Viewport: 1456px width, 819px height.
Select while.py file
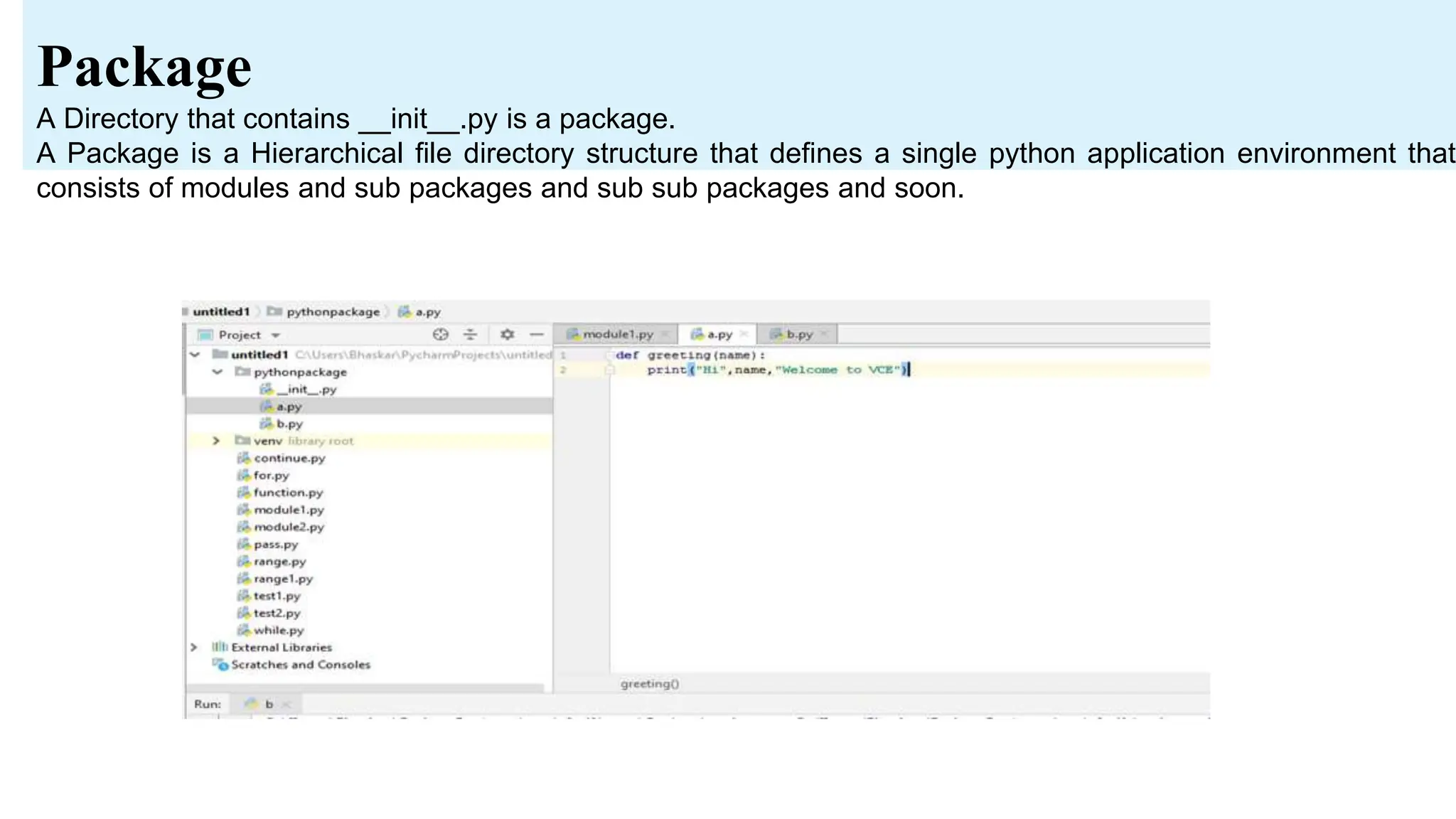279,631
